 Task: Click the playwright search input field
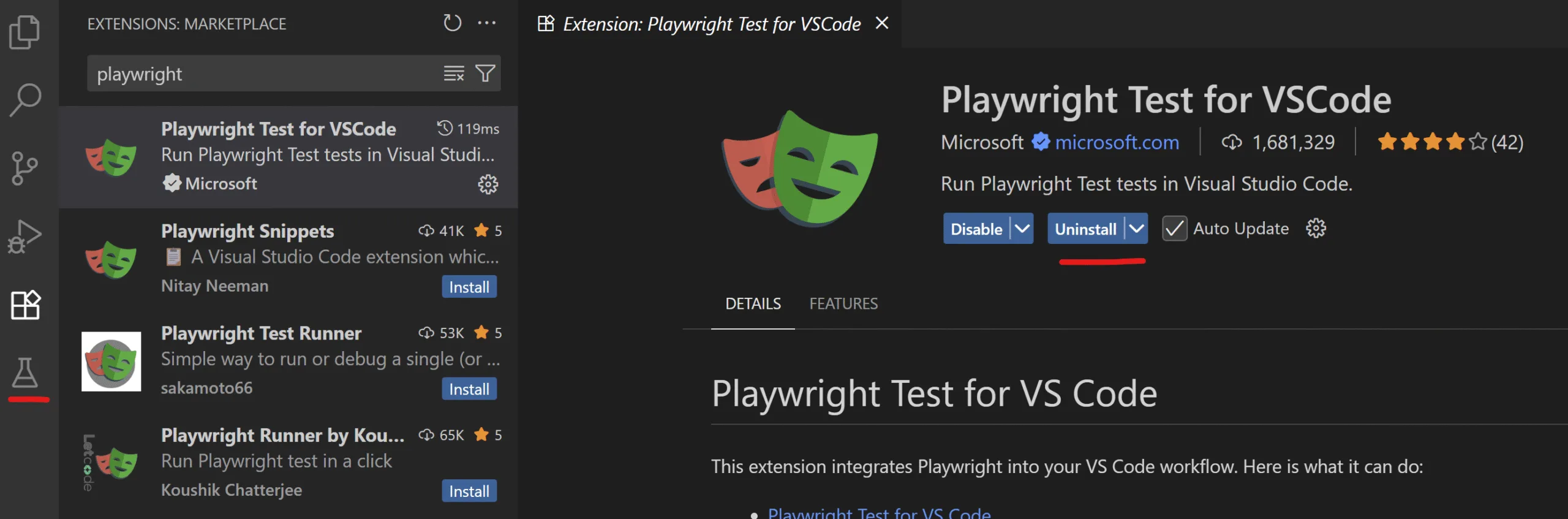coord(263,74)
